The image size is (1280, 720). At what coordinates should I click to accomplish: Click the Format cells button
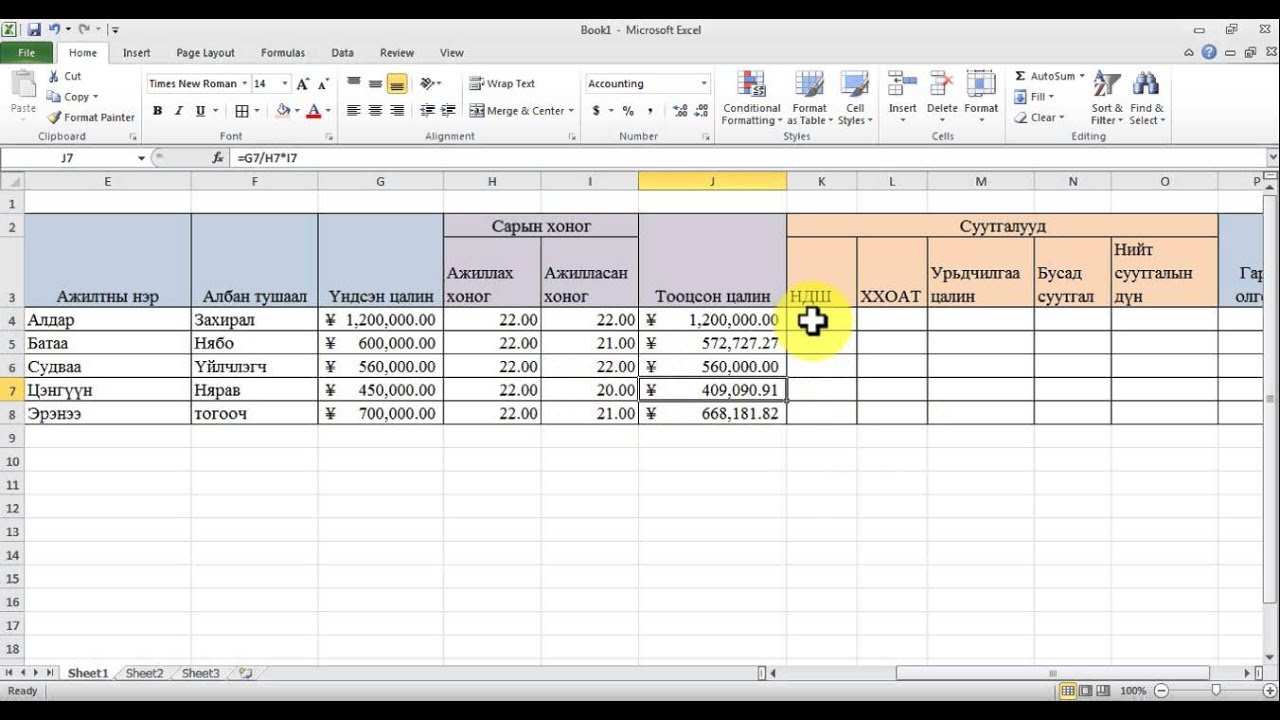pos(981,98)
